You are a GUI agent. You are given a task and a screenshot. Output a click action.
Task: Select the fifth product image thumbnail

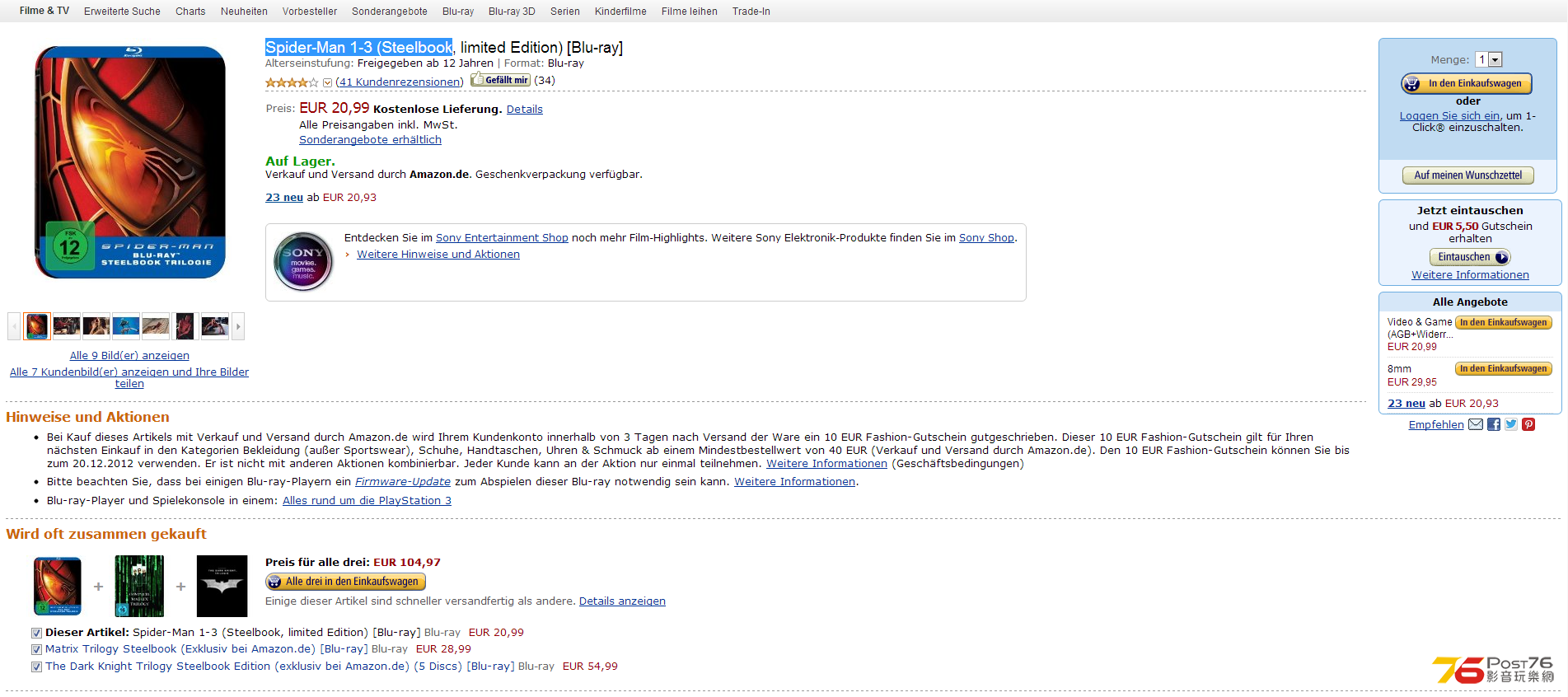[156, 326]
